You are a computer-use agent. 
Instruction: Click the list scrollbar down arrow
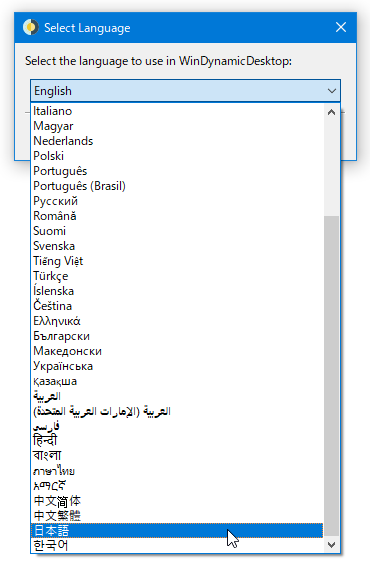(331, 544)
